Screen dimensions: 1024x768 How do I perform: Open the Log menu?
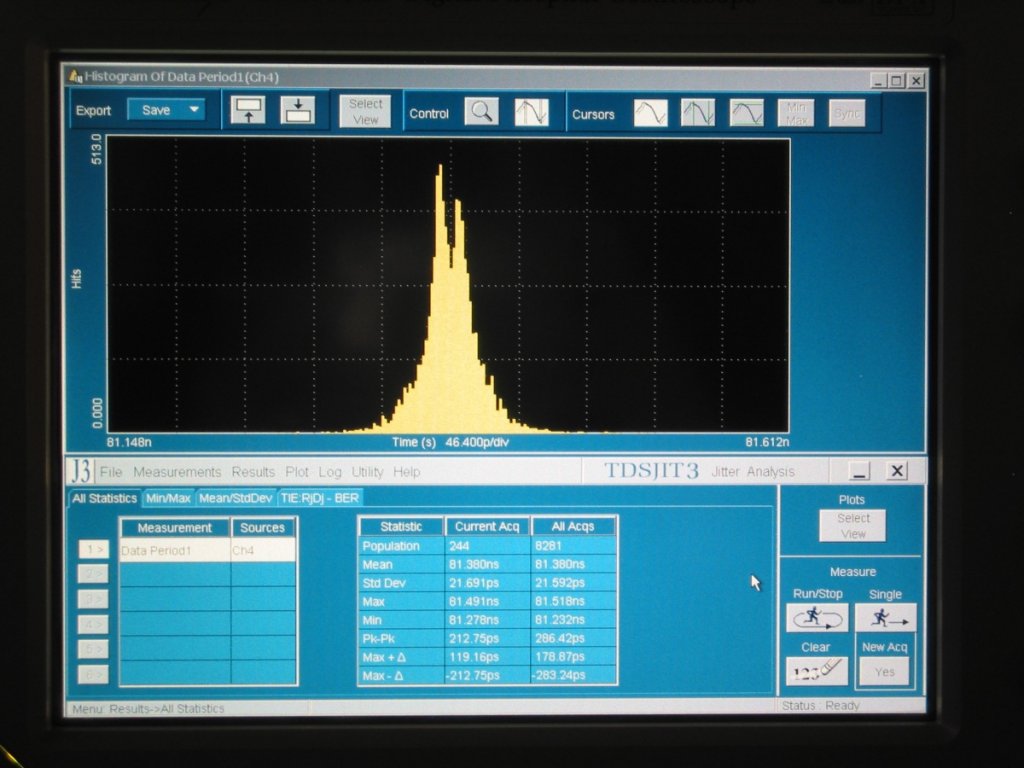click(x=330, y=472)
